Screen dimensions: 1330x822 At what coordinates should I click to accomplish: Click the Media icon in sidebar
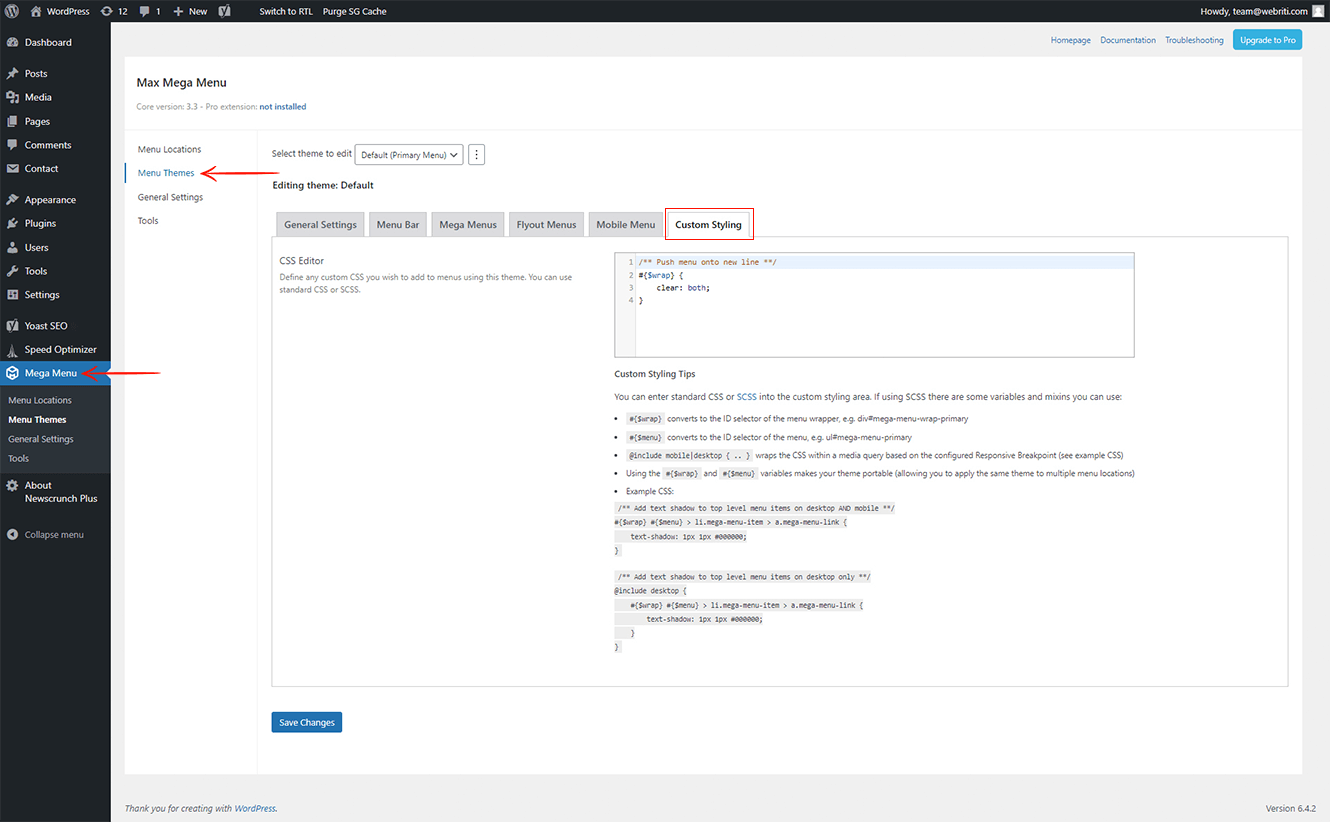(x=12, y=97)
